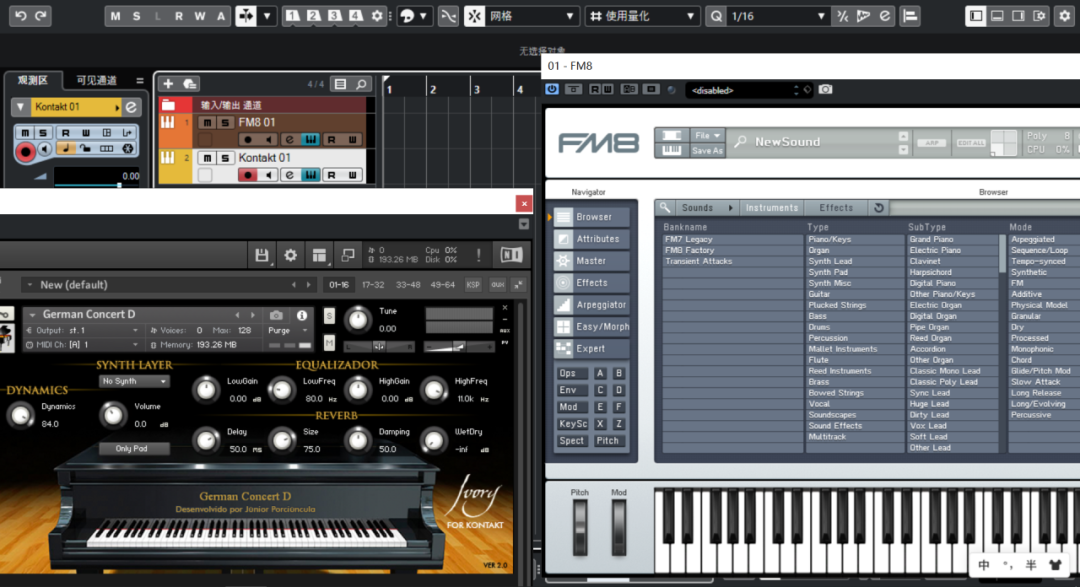Select the Kontakt 01-16 channel page
This screenshot has width=1080, height=587.
pyautogui.click(x=339, y=285)
